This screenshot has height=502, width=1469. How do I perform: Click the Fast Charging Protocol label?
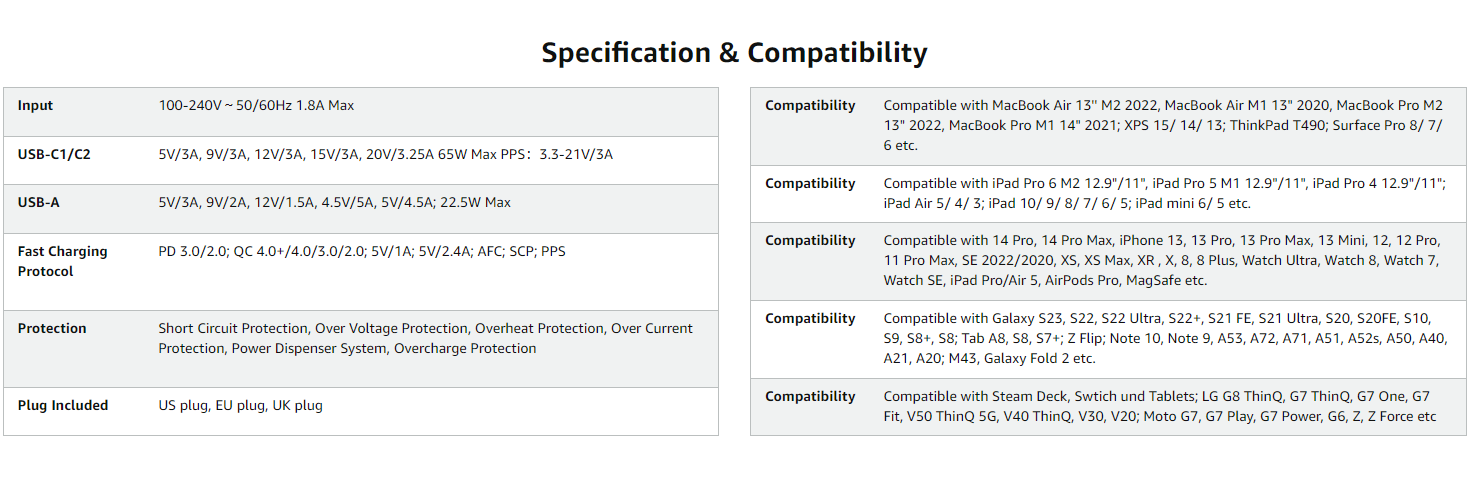[62, 261]
